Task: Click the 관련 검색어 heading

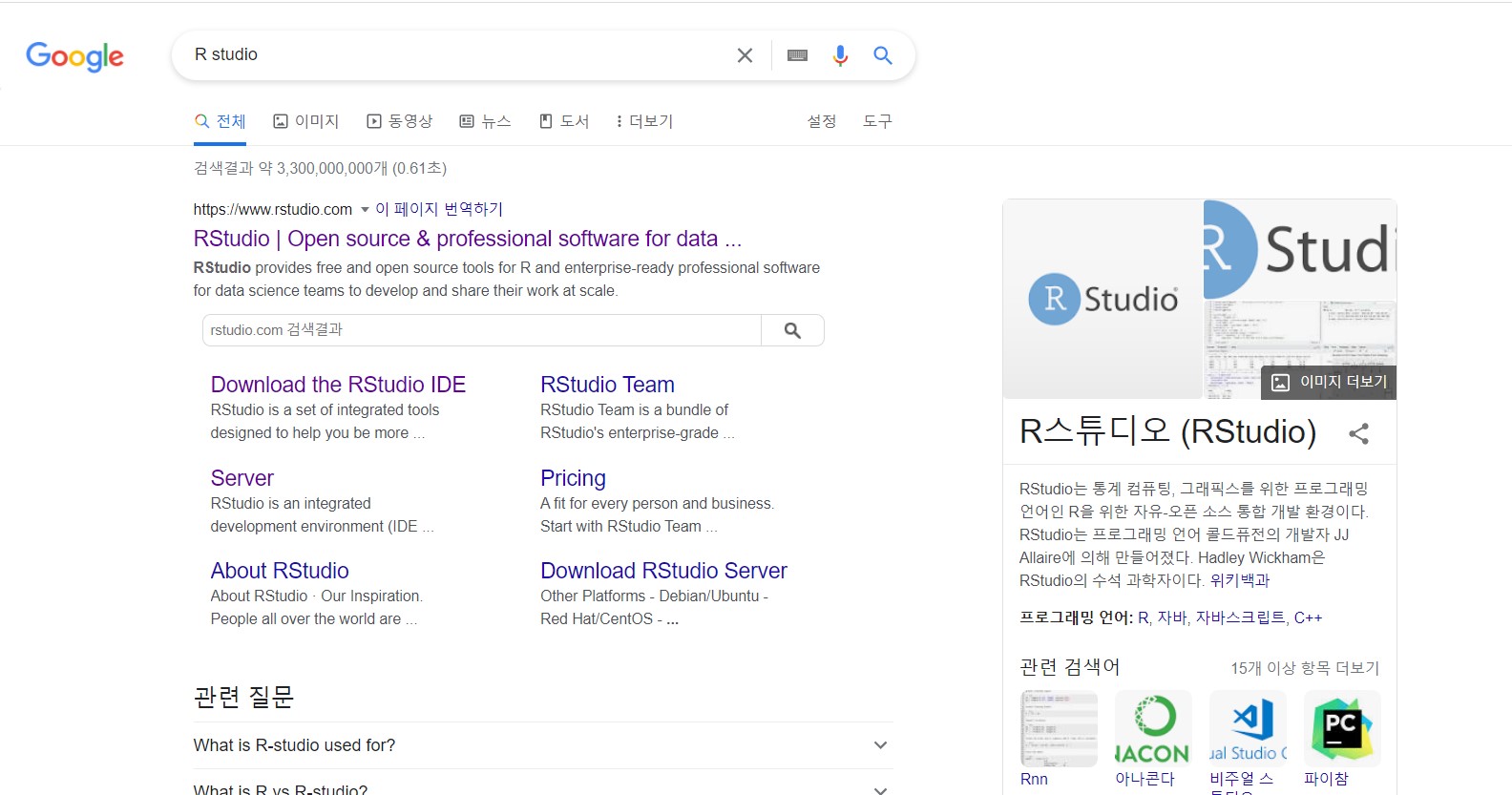Action: [x=1069, y=666]
